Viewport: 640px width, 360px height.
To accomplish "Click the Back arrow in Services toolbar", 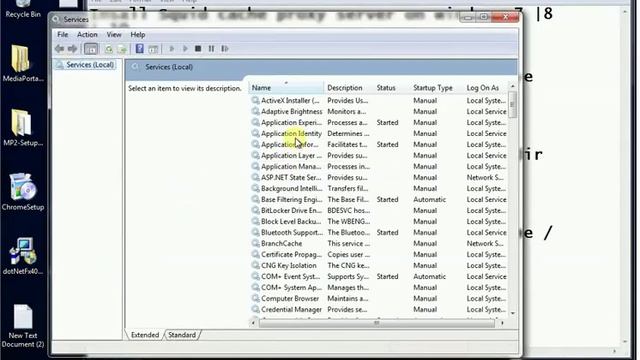I will 60,49.
